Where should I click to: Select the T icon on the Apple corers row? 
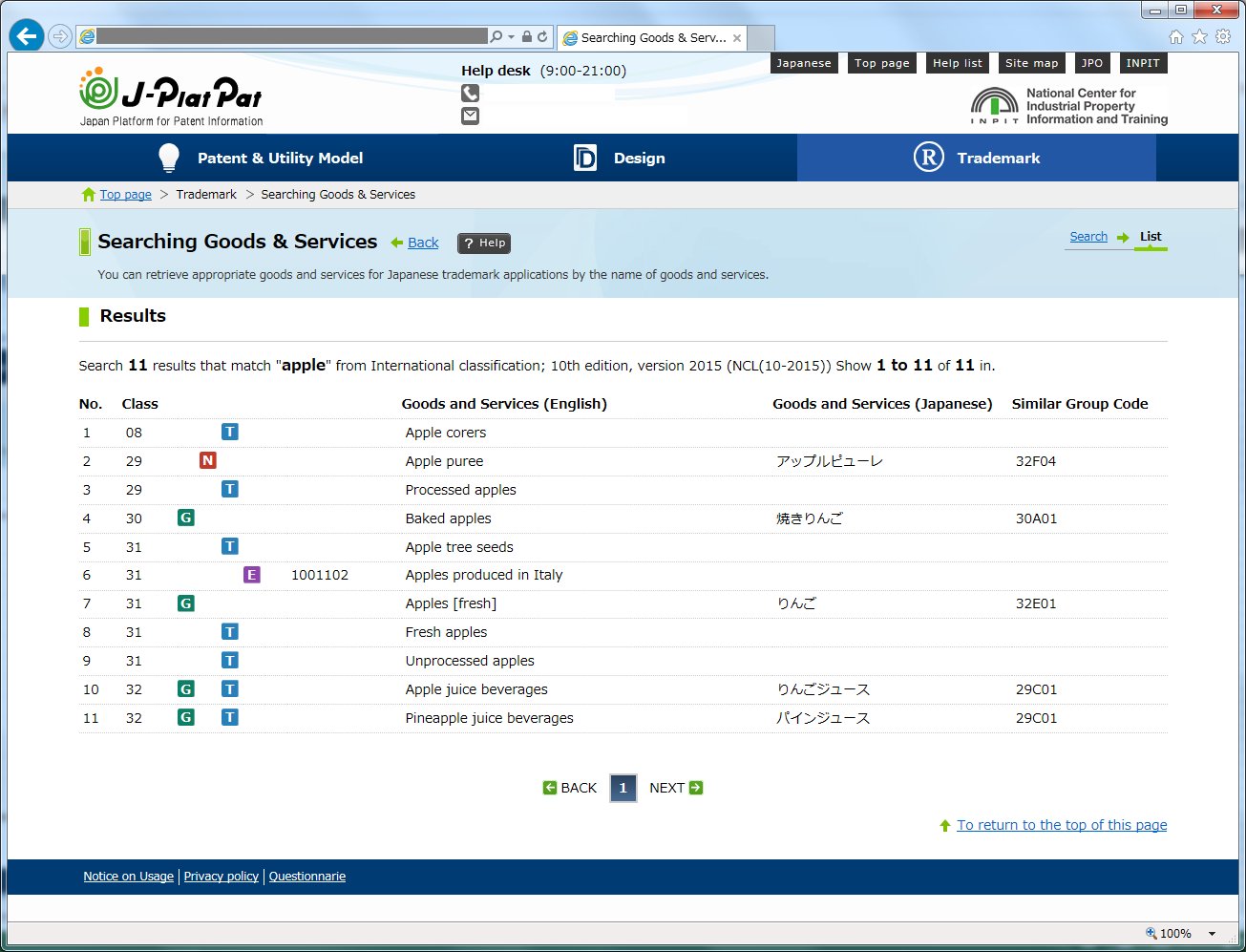tap(229, 432)
